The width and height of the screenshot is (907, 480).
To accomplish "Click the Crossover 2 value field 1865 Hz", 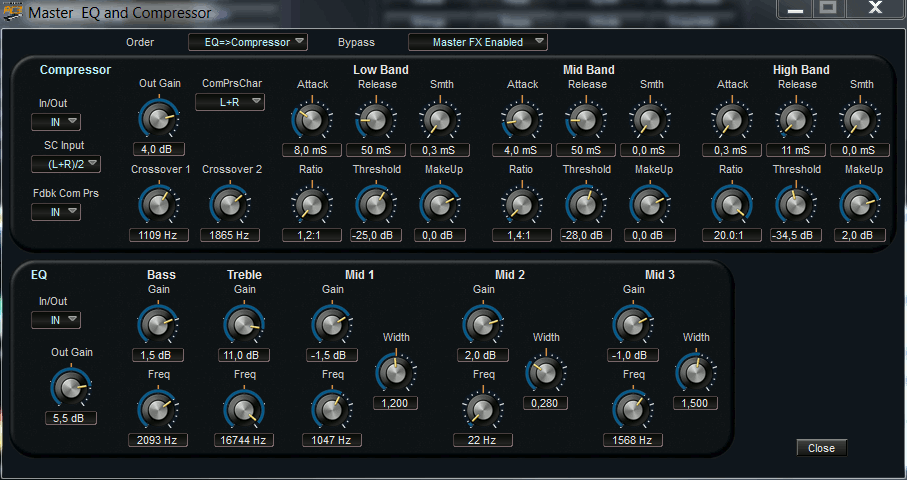I will [230, 235].
